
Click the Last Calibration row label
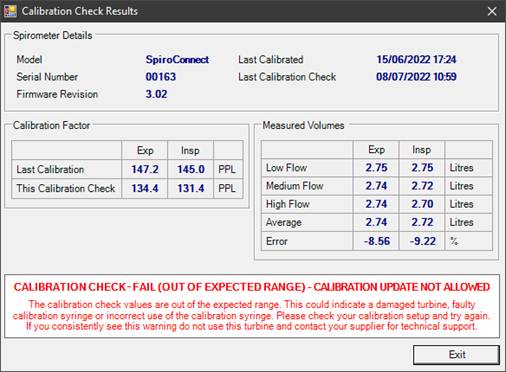50,169
